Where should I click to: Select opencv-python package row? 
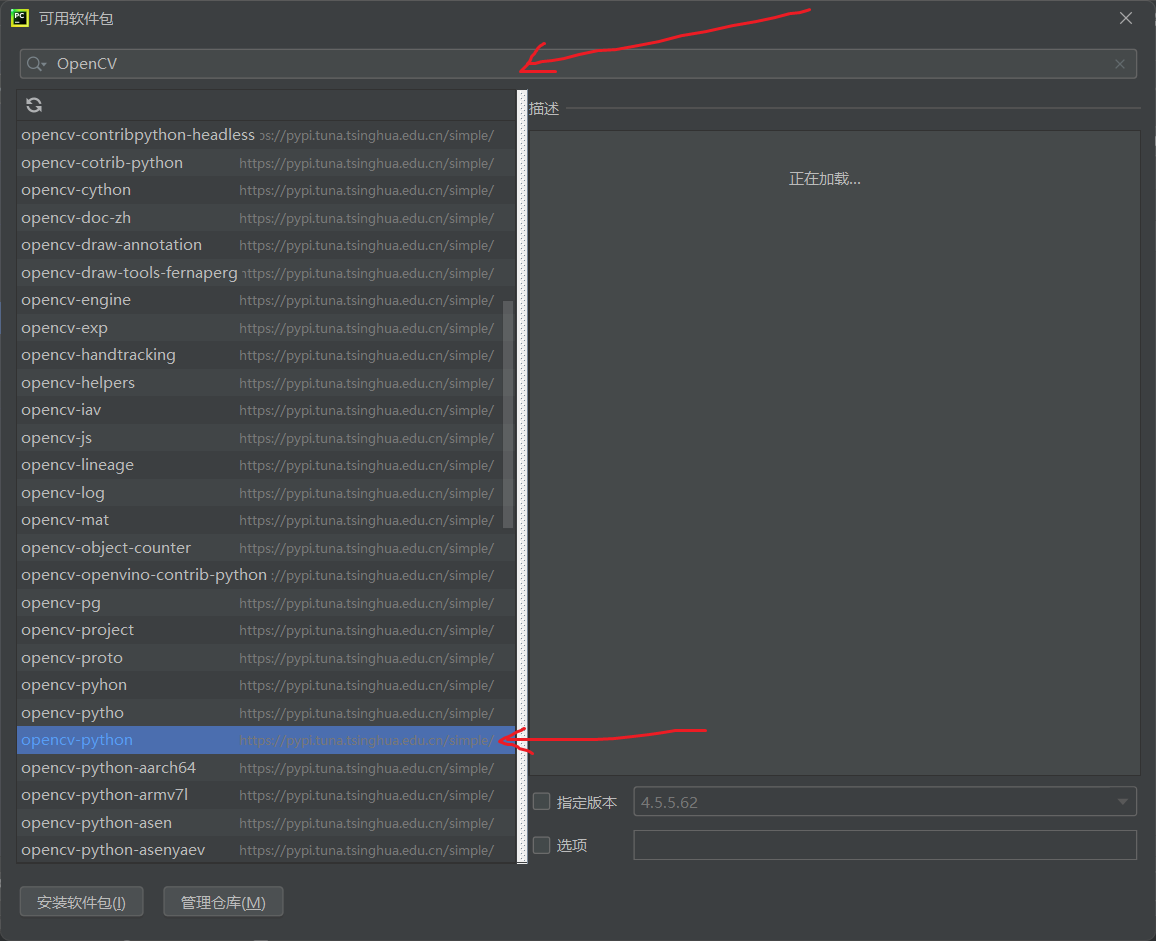266,740
